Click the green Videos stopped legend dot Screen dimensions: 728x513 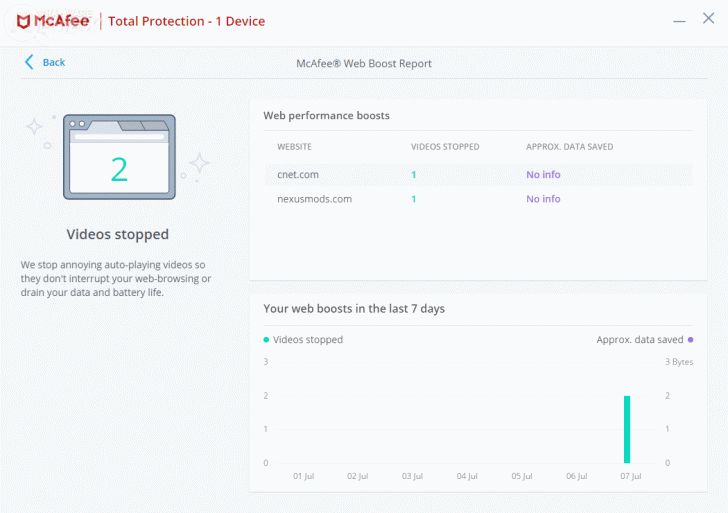[x=266, y=340]
